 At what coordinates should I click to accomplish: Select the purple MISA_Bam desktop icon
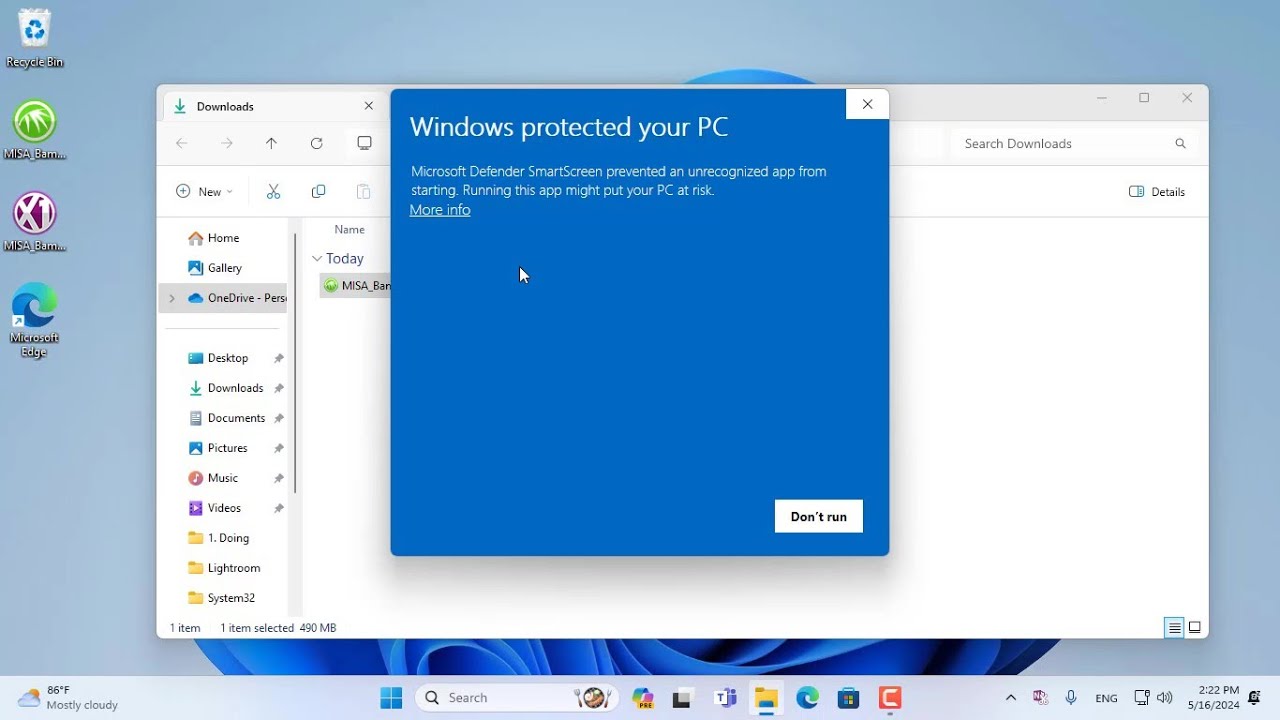(x=34, y=222)
